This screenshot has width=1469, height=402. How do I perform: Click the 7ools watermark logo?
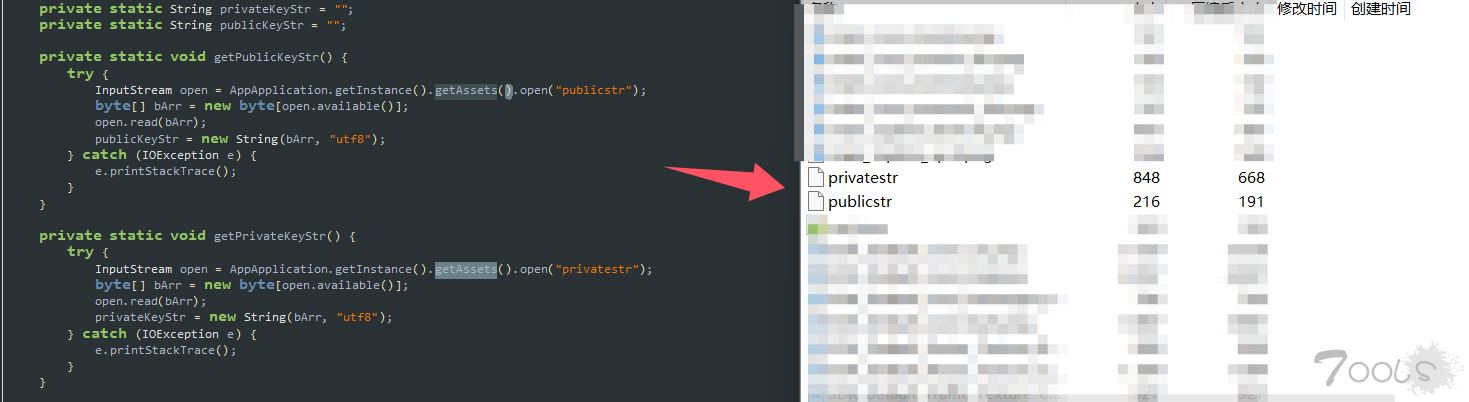pyautogui.click(x=1378, y=370)
